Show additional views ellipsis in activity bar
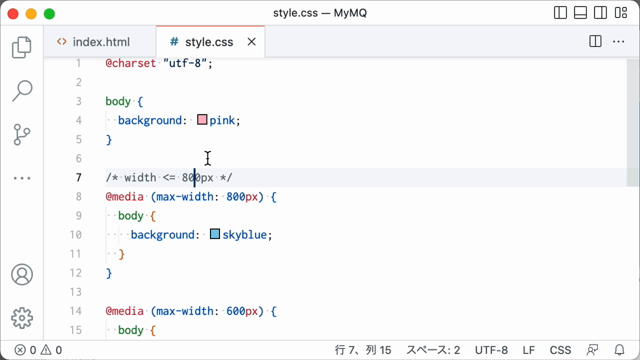The height and width of the screenshot is (360, 640). click(x=22, y=178)
